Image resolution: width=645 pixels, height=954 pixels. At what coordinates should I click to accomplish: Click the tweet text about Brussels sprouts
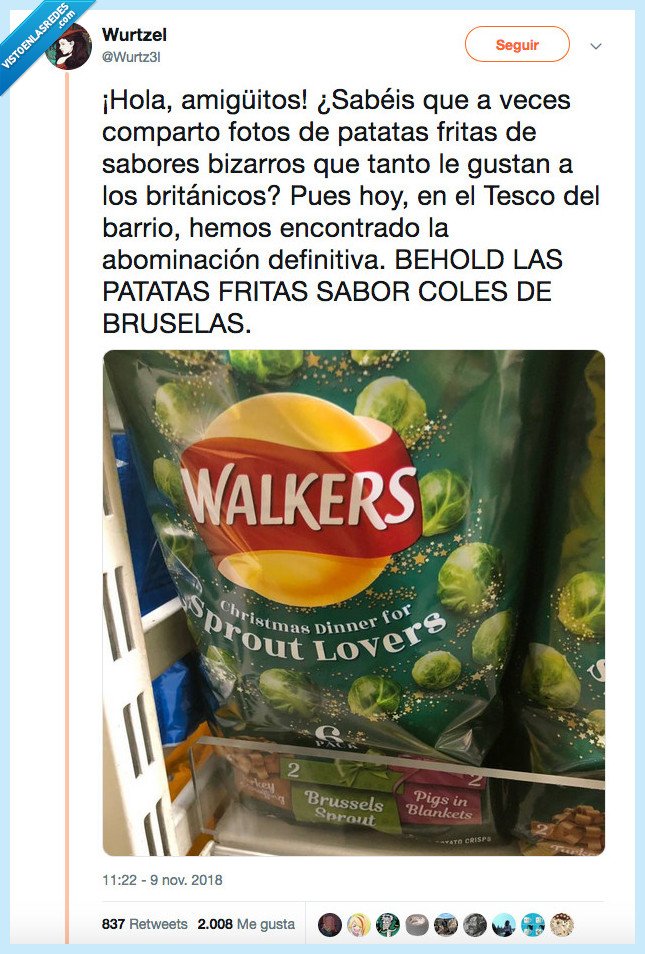tap(351, 212)
